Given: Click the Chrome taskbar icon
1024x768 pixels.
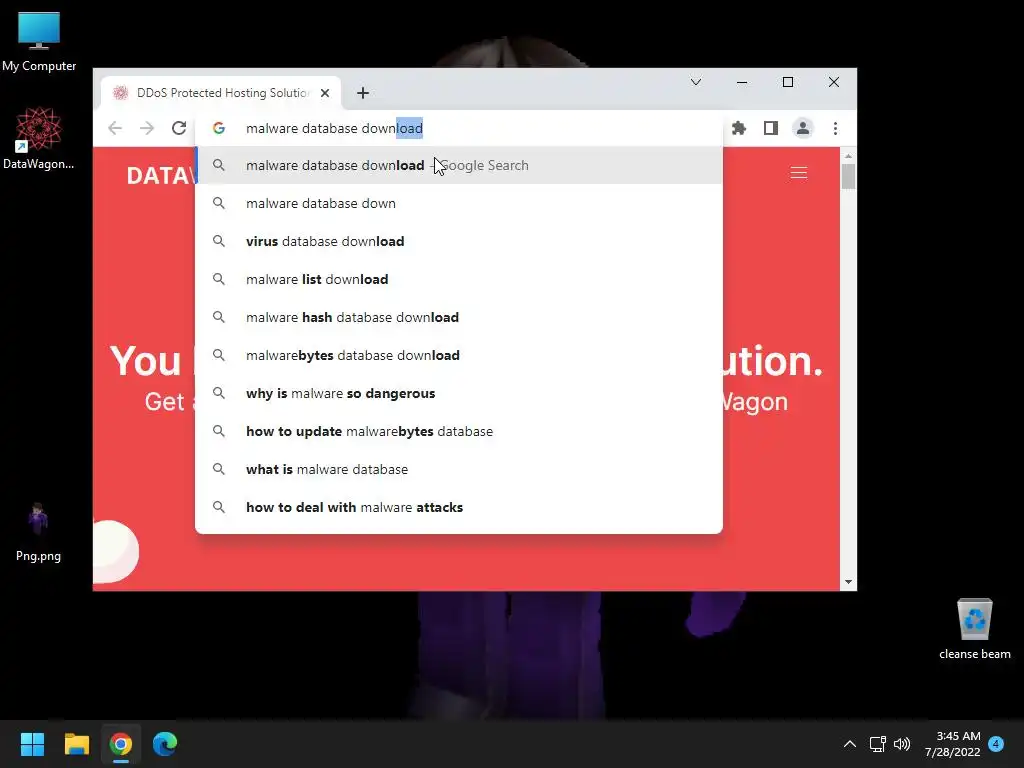Looking at the screenshot, I should coord(121,744).
